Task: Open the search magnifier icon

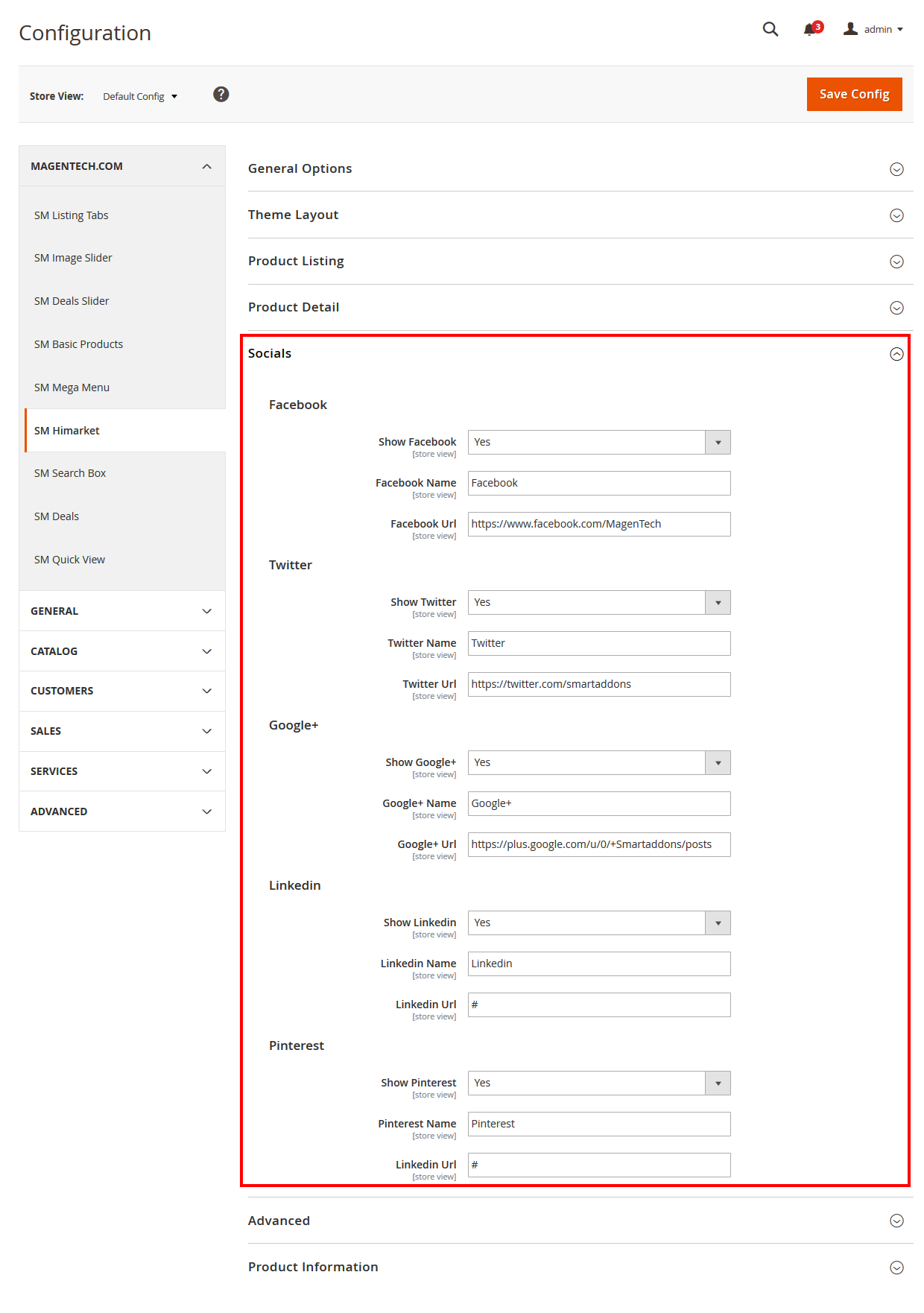Action: (770, 29)
